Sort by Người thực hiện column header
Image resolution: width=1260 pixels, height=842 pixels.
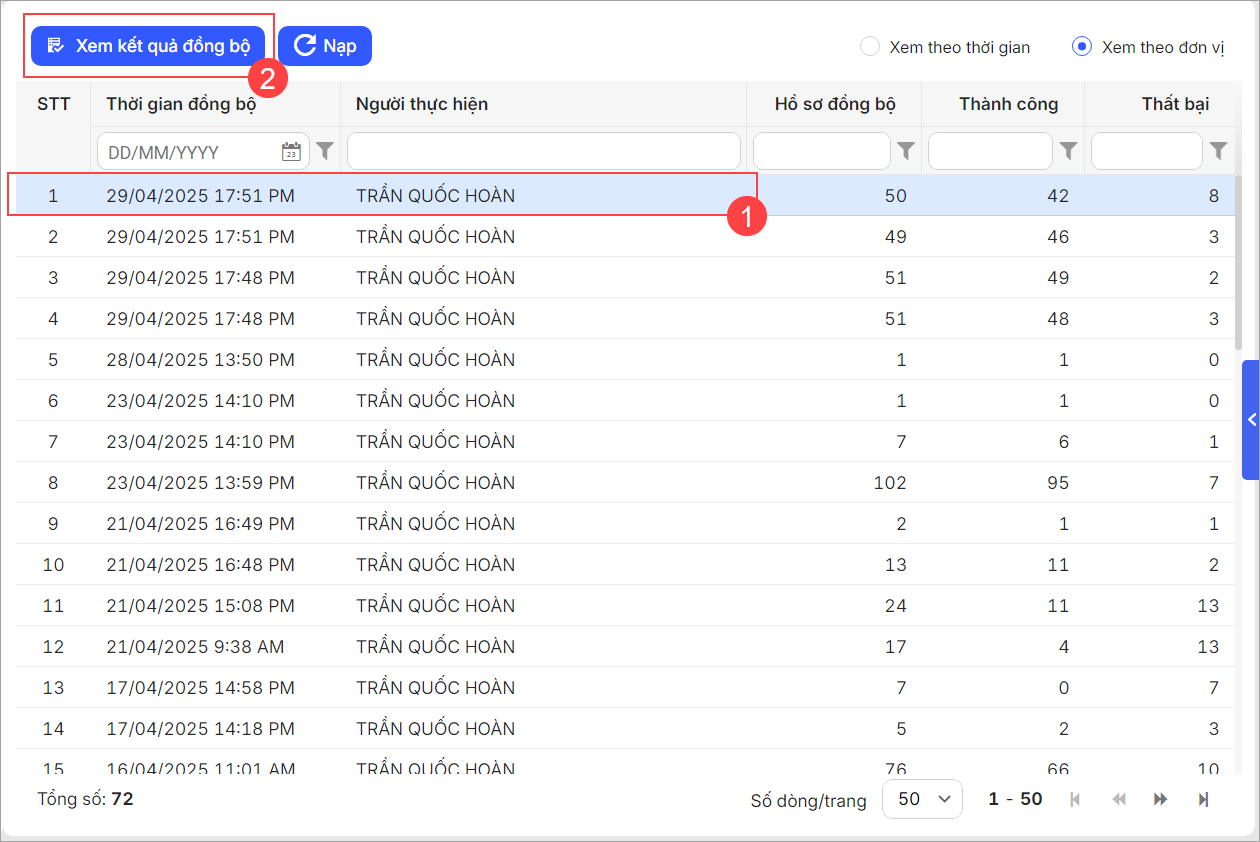[x=422, y=104]
